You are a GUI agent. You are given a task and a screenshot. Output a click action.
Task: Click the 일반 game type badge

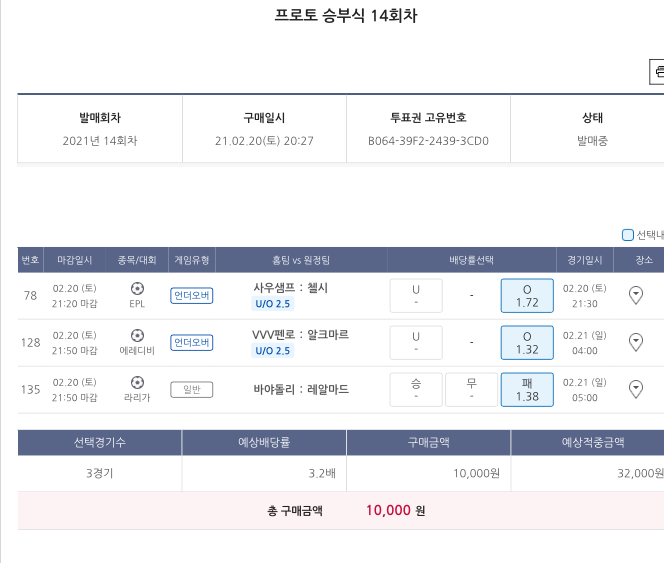191,390
